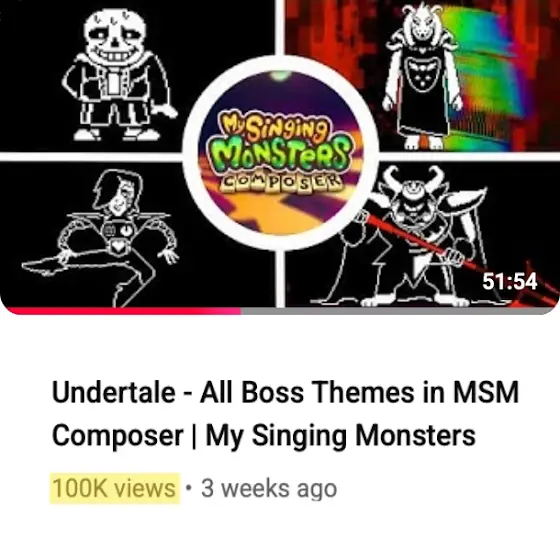Click the green 'Monsters' word in logo

click(x=280, y=154)
